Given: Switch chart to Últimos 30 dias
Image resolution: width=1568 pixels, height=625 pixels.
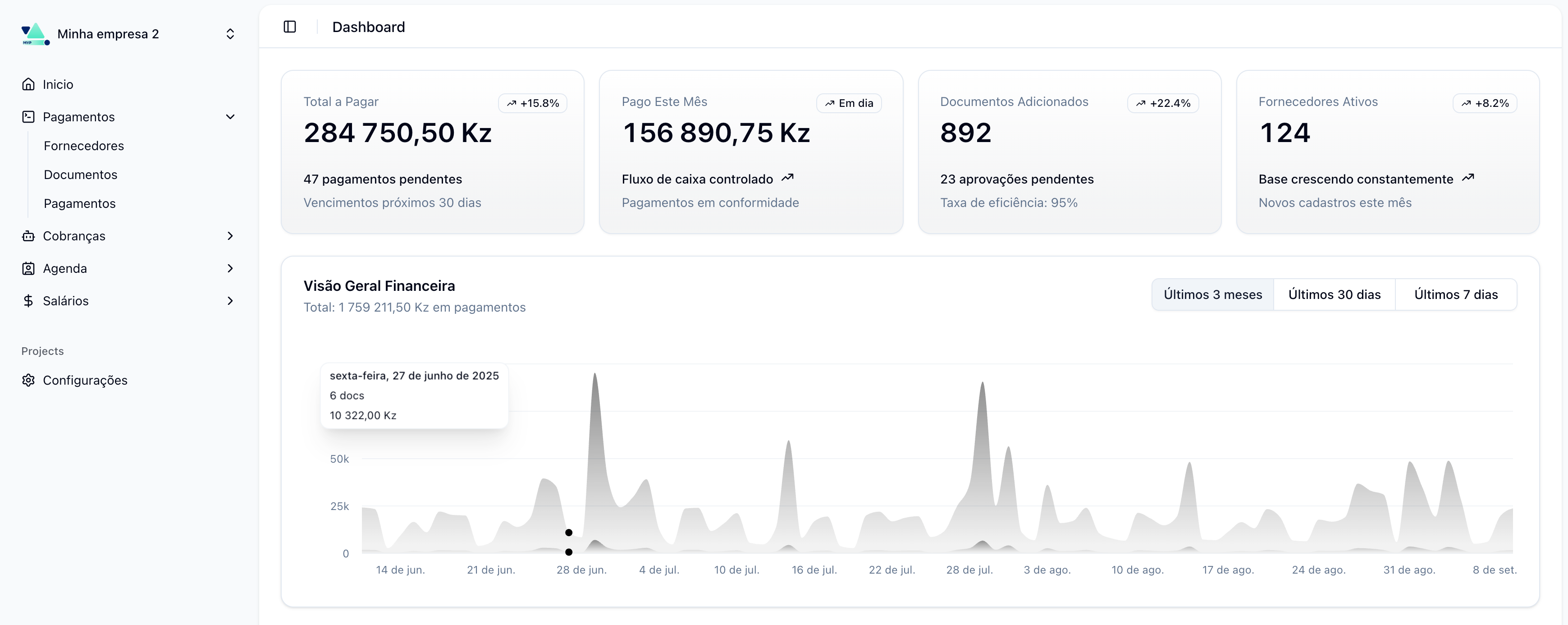Looking at the screenshot, I should [1334, 295].
